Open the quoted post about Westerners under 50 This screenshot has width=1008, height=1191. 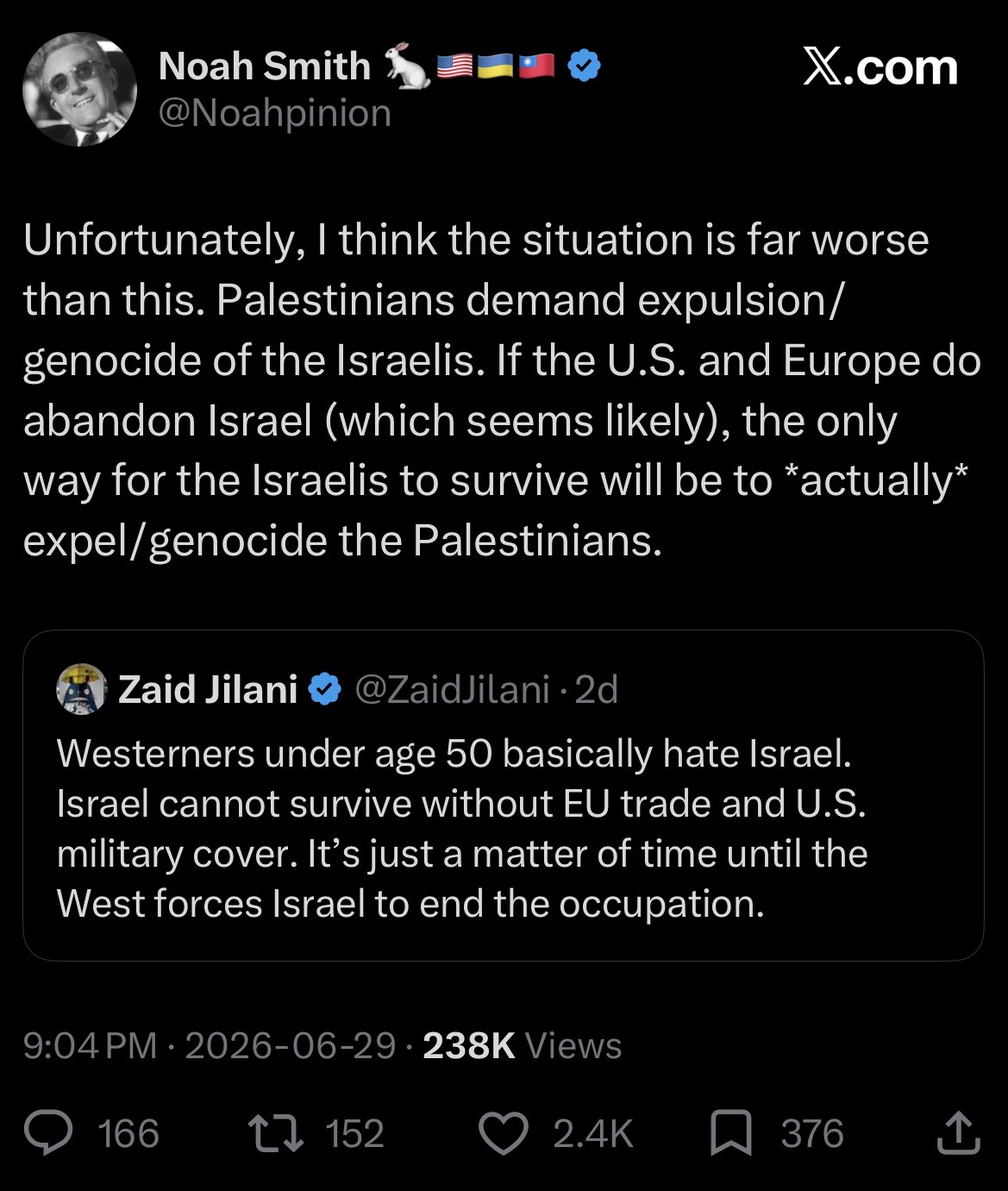pos(504,795)
